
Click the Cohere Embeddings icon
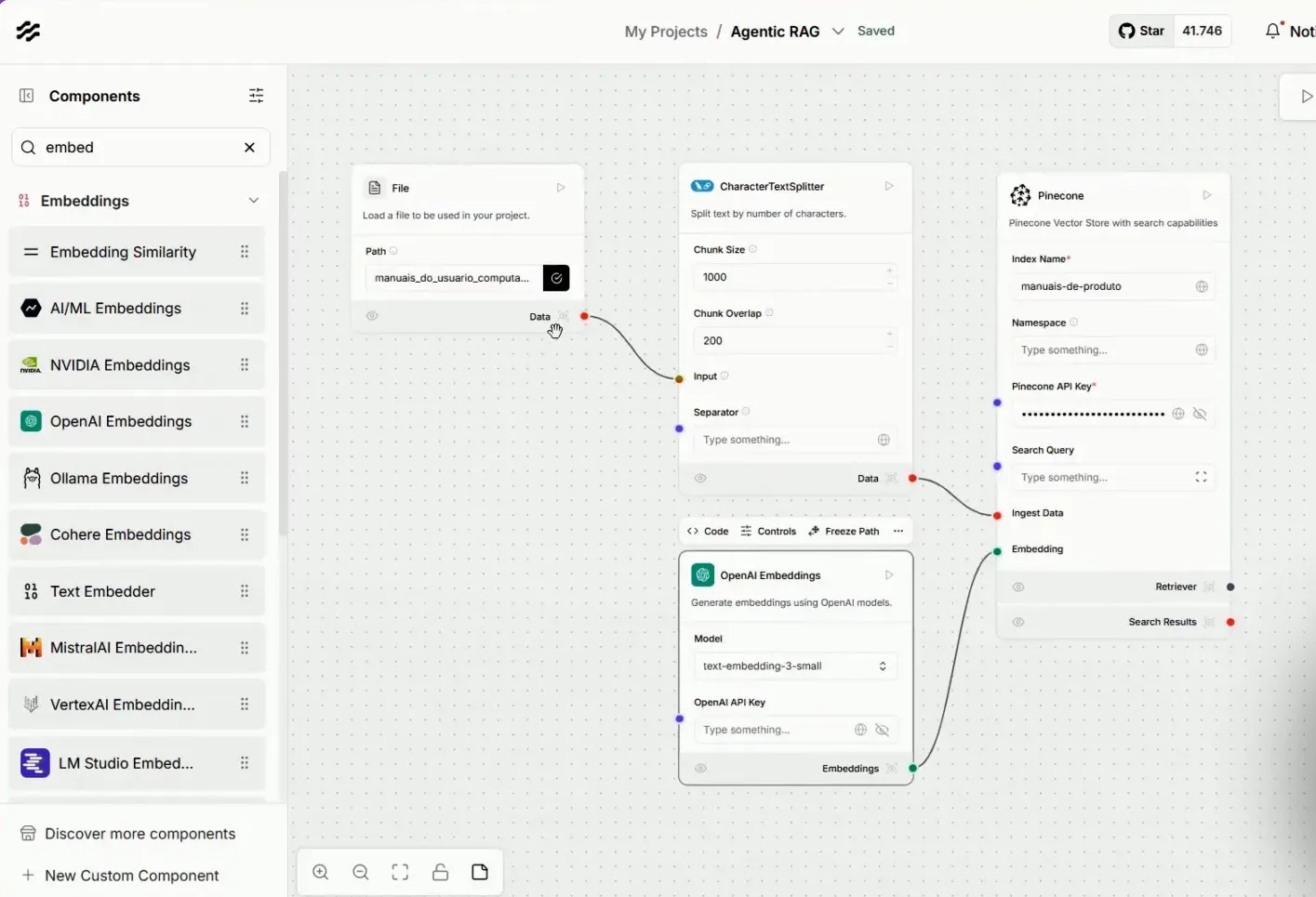[31, 535]
